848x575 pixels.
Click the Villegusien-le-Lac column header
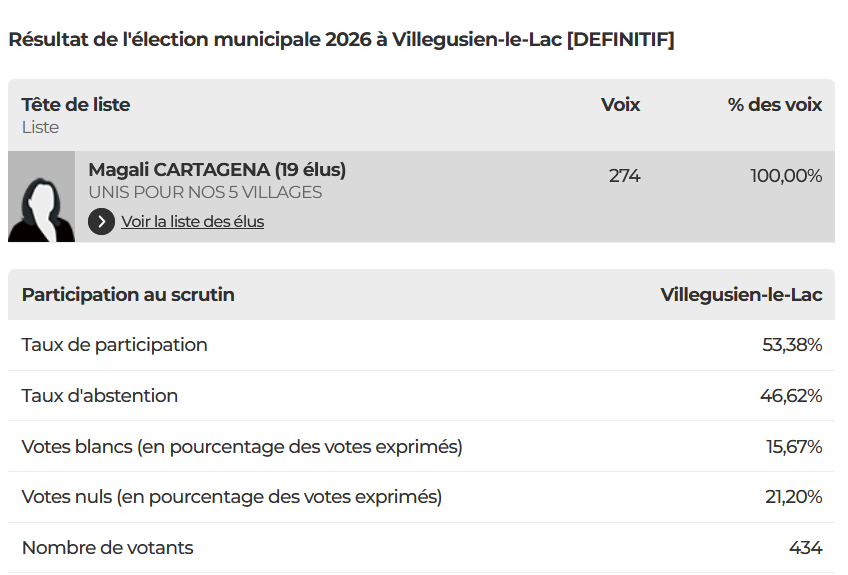pos(741,294)
